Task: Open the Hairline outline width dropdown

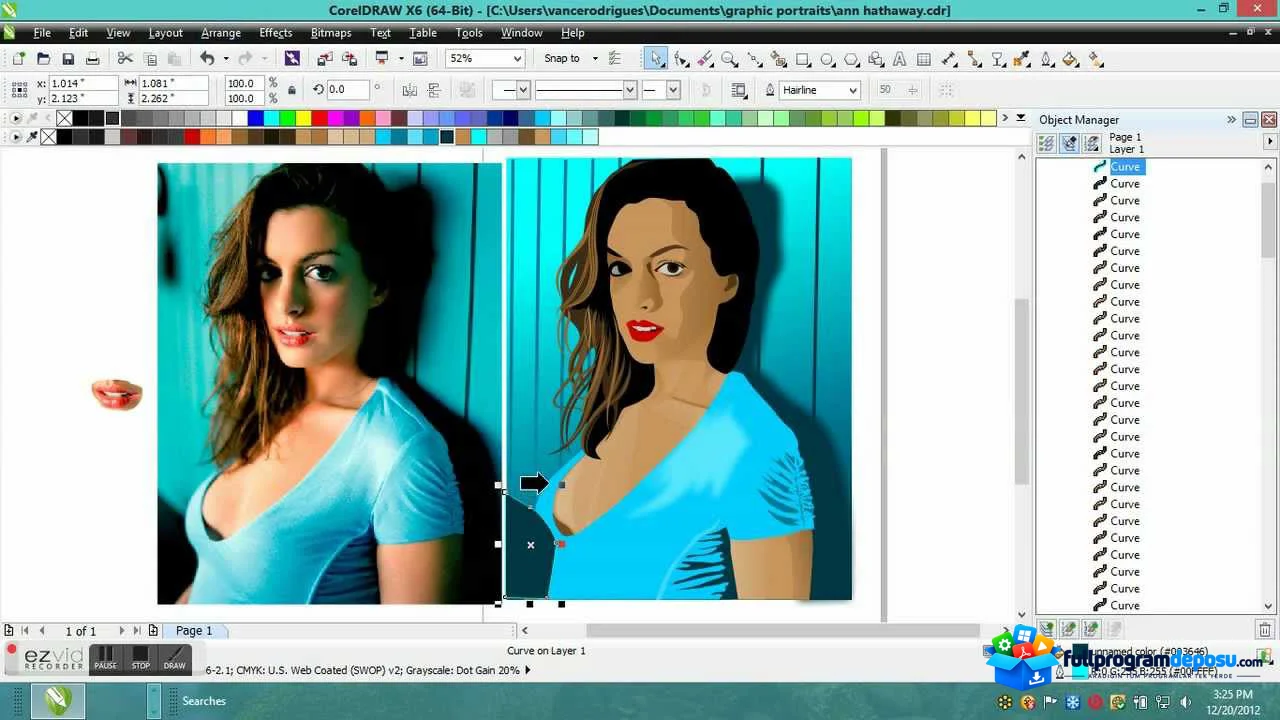Action: click(x=852, y=90)
